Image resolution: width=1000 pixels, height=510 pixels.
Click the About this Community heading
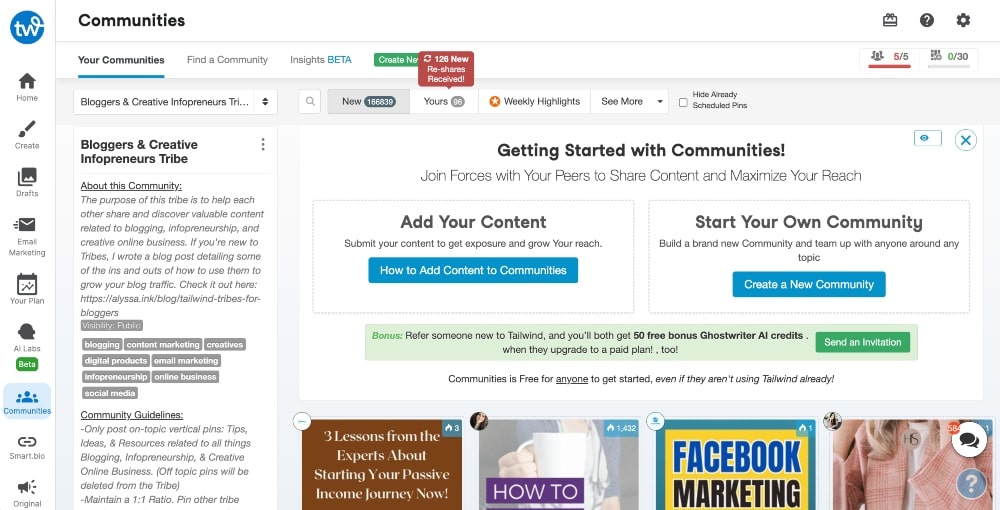tap(131, 186)
